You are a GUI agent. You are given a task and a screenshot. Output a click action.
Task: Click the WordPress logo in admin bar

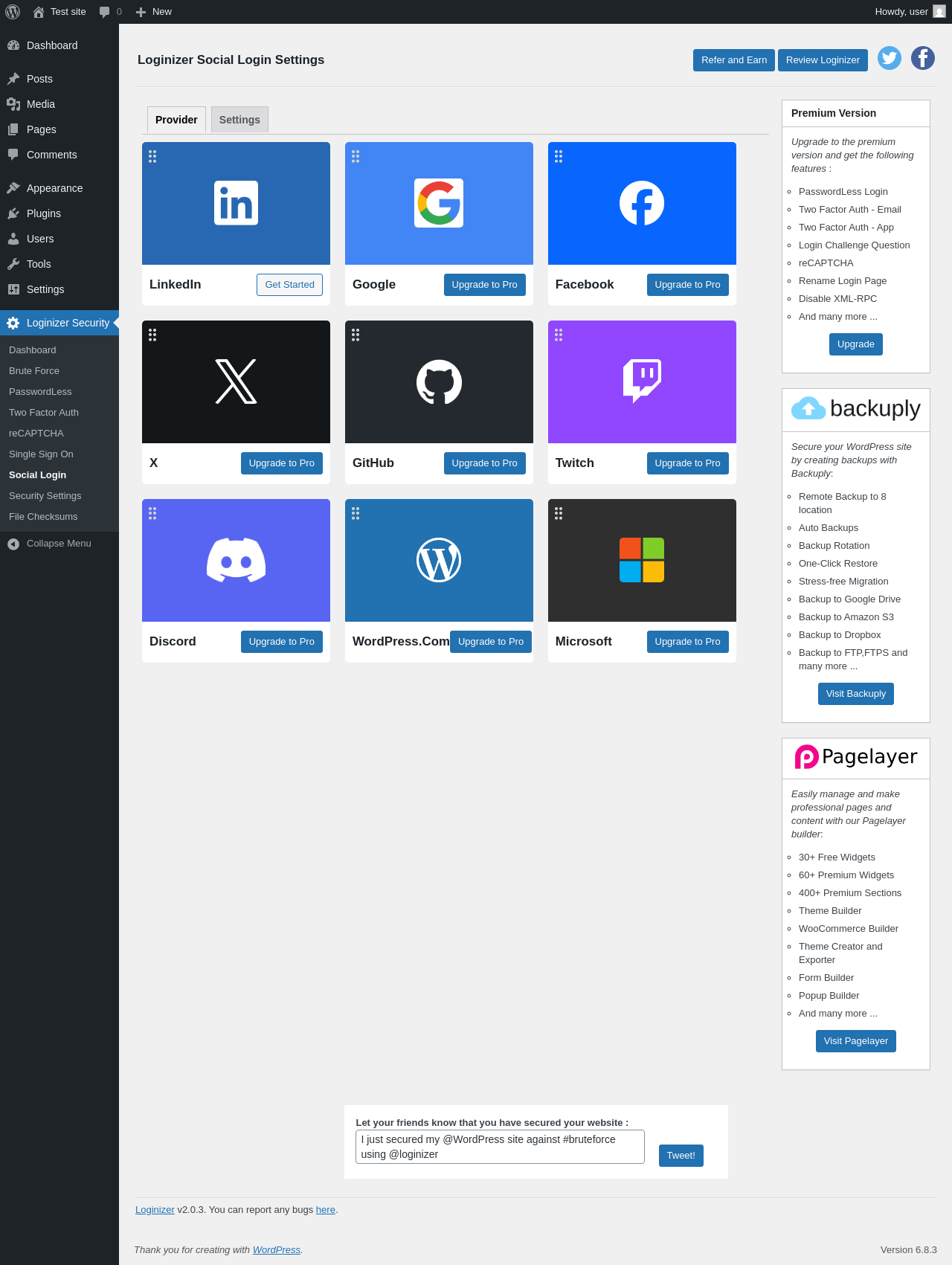13,12
